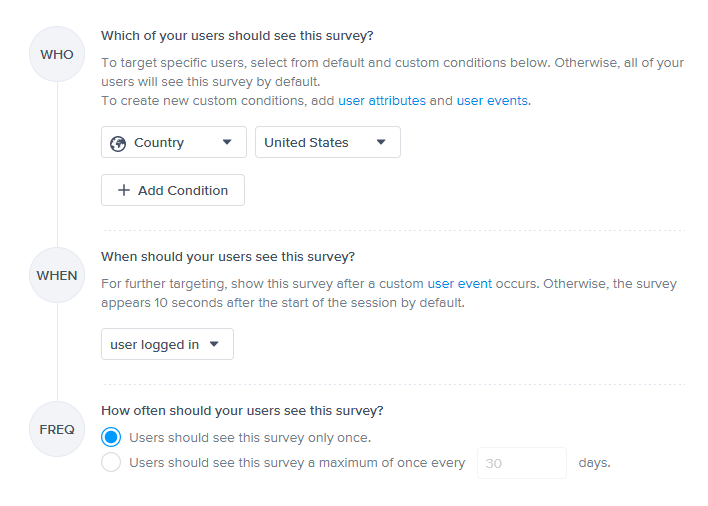Click the WHEN step circle
The width and height of the screenshot is (708, 506).
click(x=57, y=275)
